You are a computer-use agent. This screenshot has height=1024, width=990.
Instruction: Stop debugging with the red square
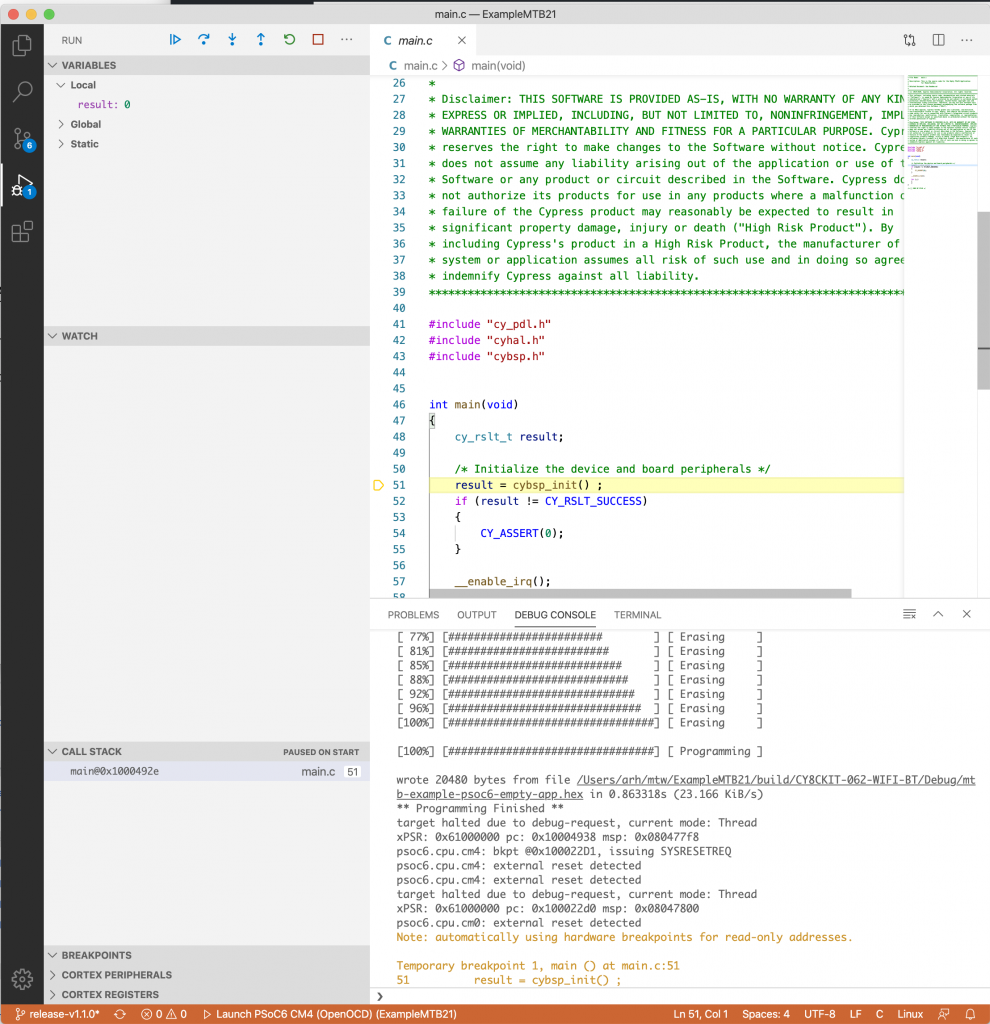click(318, 40)
